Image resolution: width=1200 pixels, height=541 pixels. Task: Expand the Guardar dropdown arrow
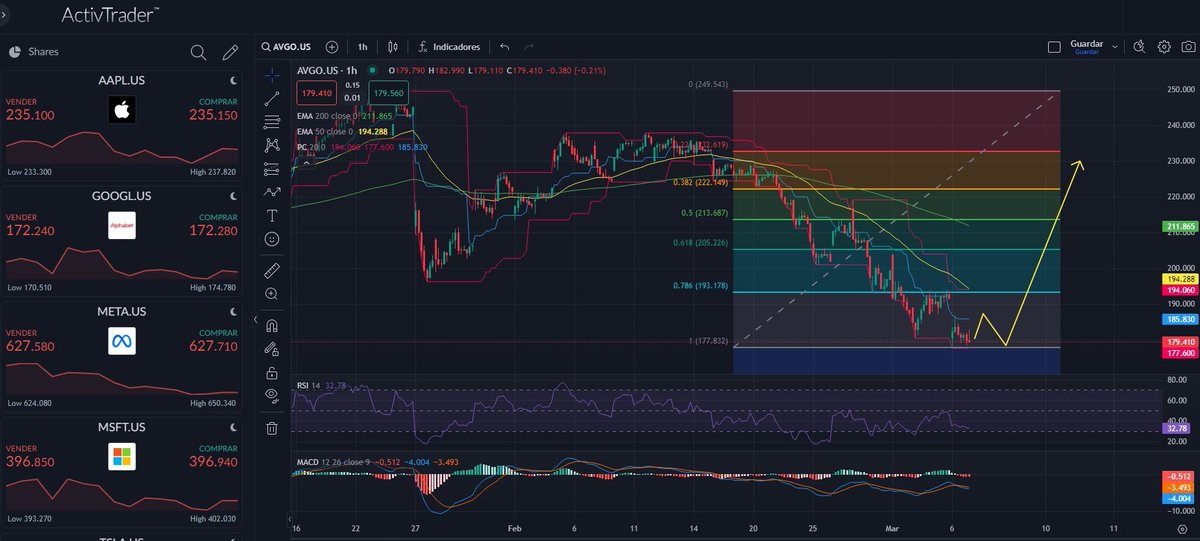(x=1113, y=45)
